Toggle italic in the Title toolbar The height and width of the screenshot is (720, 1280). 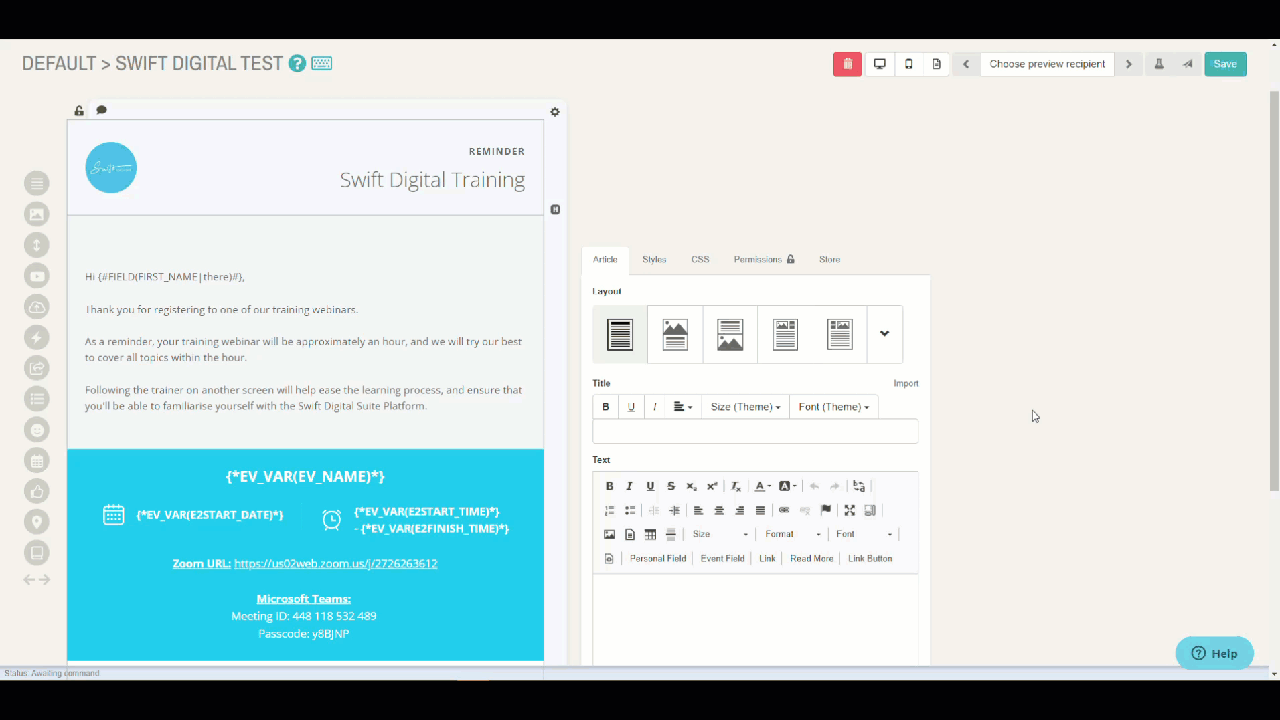[655, 407]
